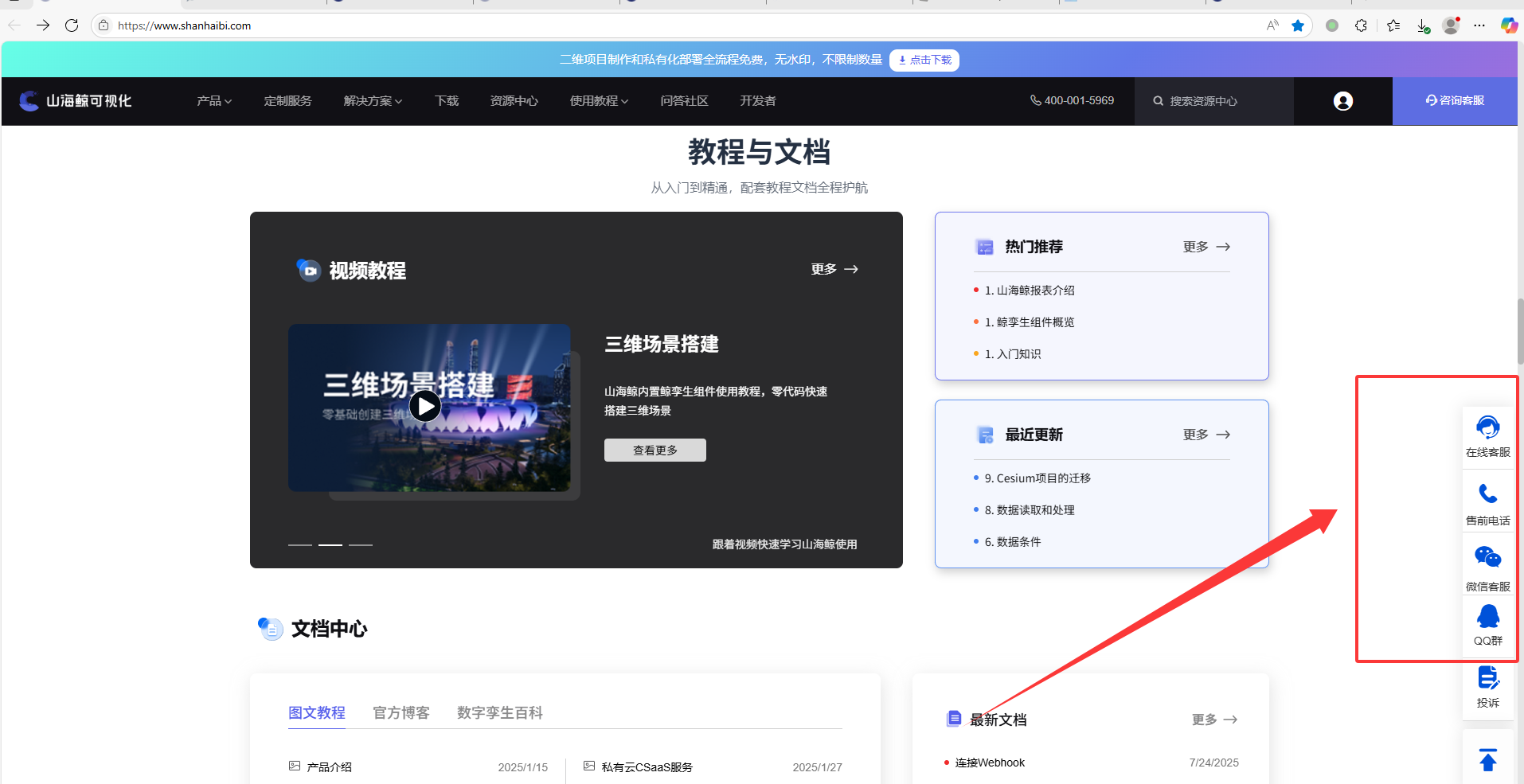The image size is (1524, 784).
Task: Open the QQ群 penguin icon
Action: [1487, 616]
